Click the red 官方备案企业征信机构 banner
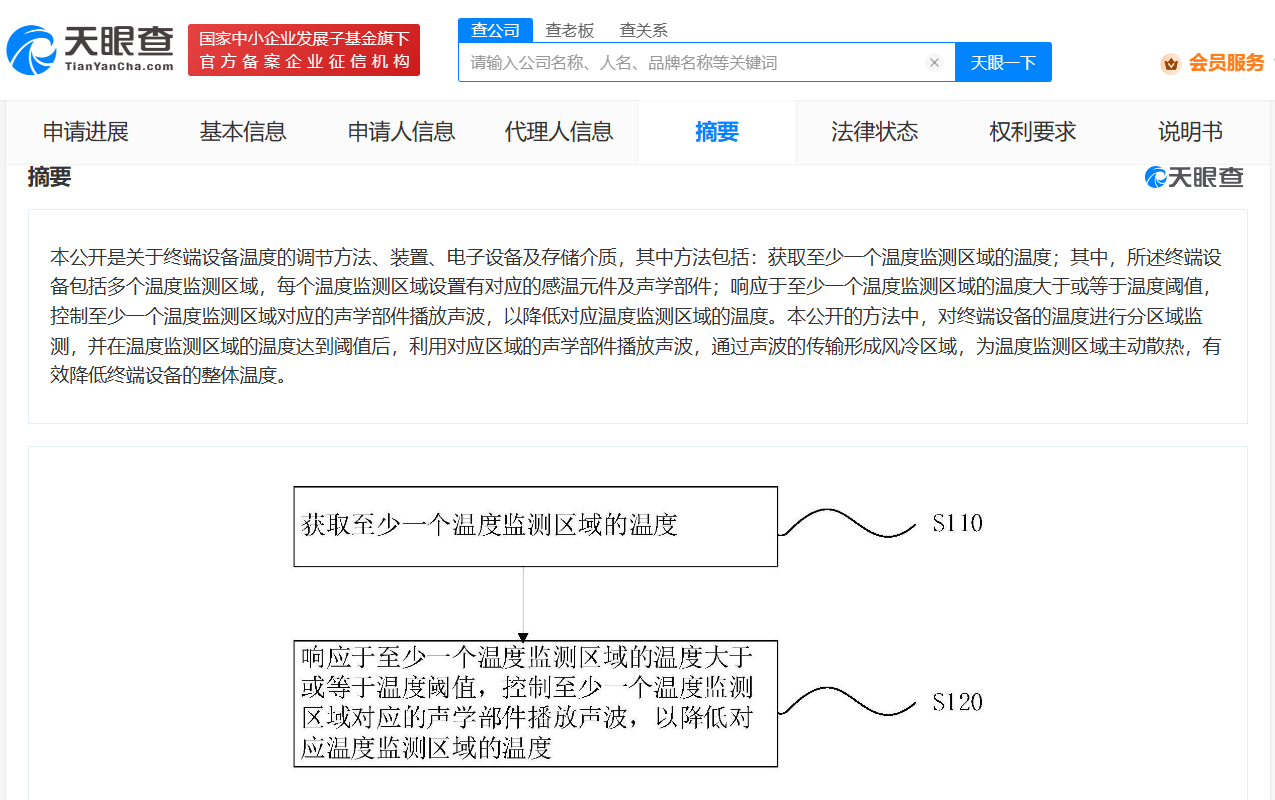This screenshot has height=800, width=1275. [304, 50]
